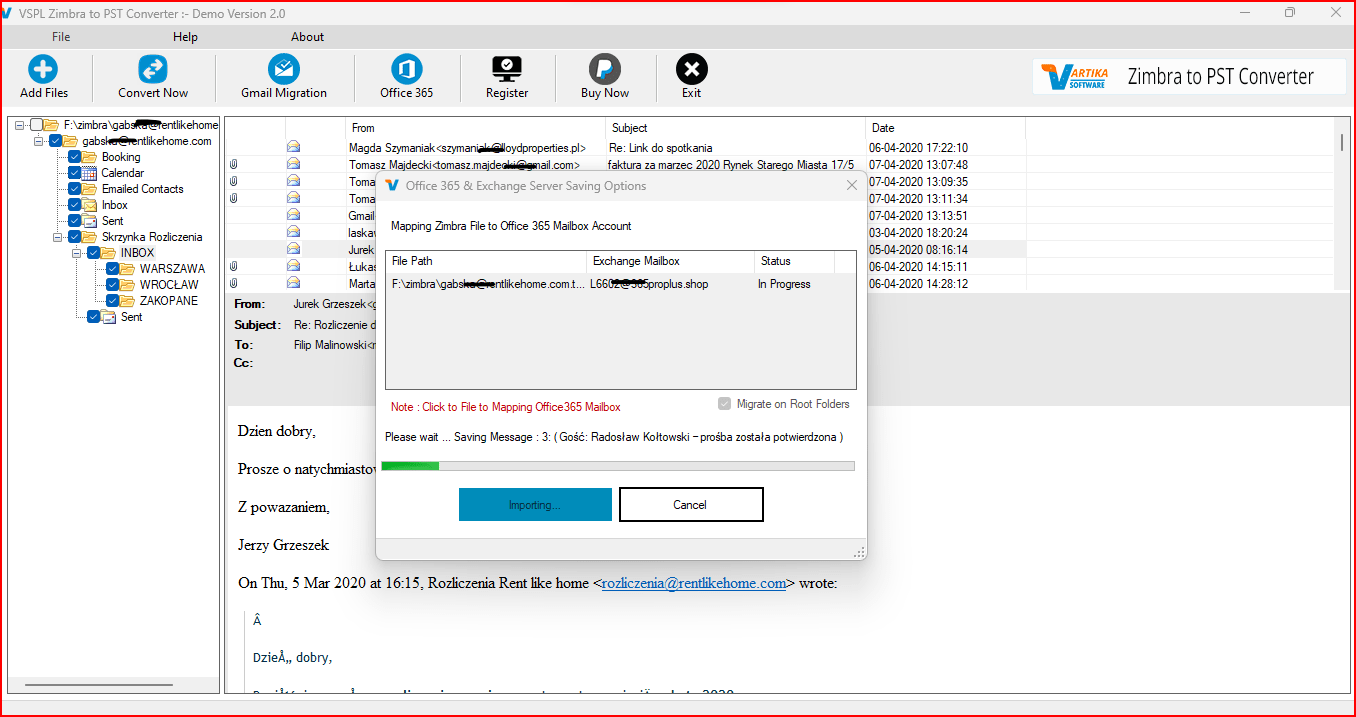The width and height of the screenshot is (1356, 717).
Task: Open the File menu
Action: (61, 37)
